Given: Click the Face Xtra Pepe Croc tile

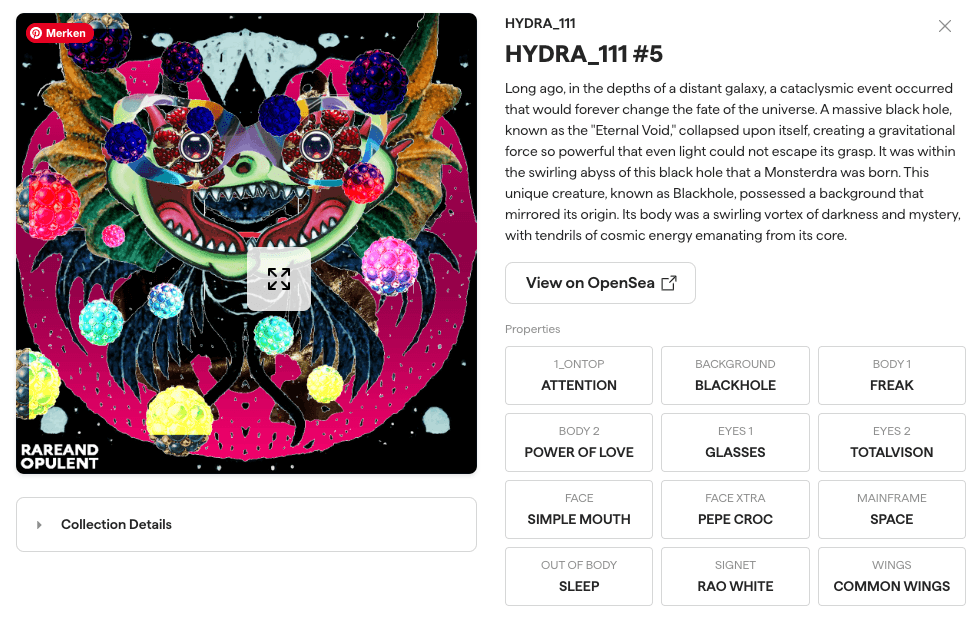Looking at the screenshot, I should point(735,509).
